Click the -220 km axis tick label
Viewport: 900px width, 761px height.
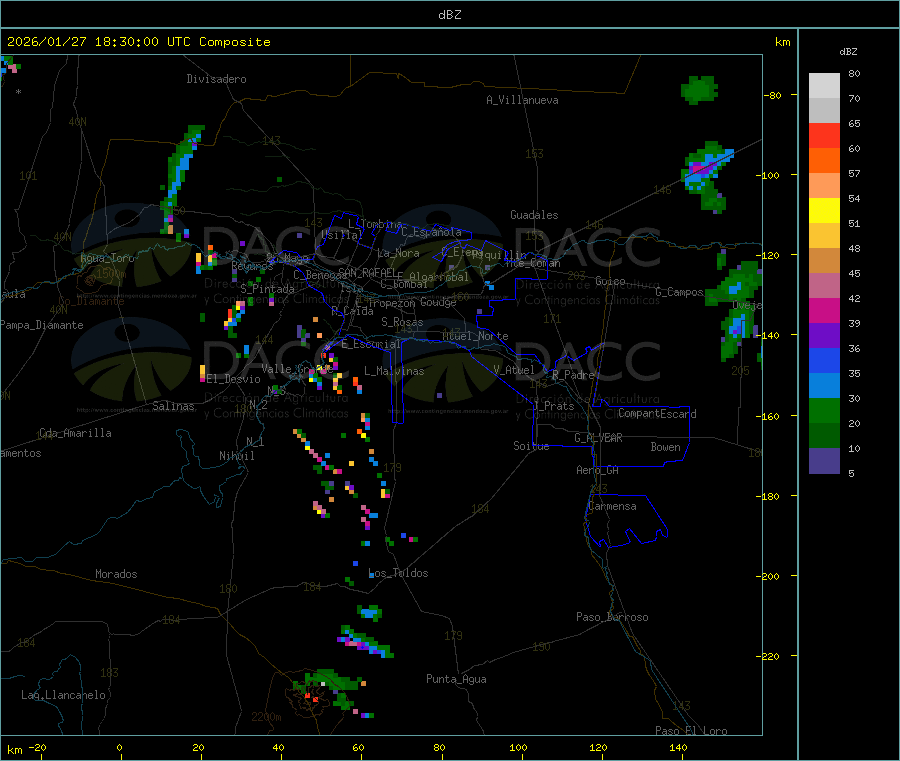click(770, 657)
